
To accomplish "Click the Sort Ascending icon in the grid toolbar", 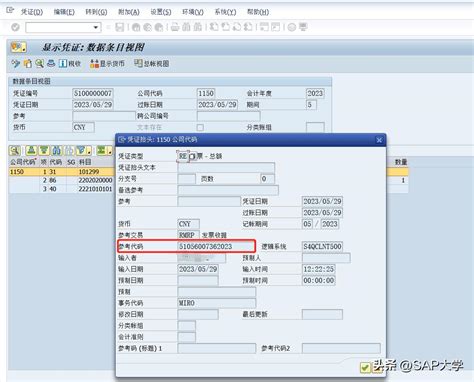I will click(31, 151).
